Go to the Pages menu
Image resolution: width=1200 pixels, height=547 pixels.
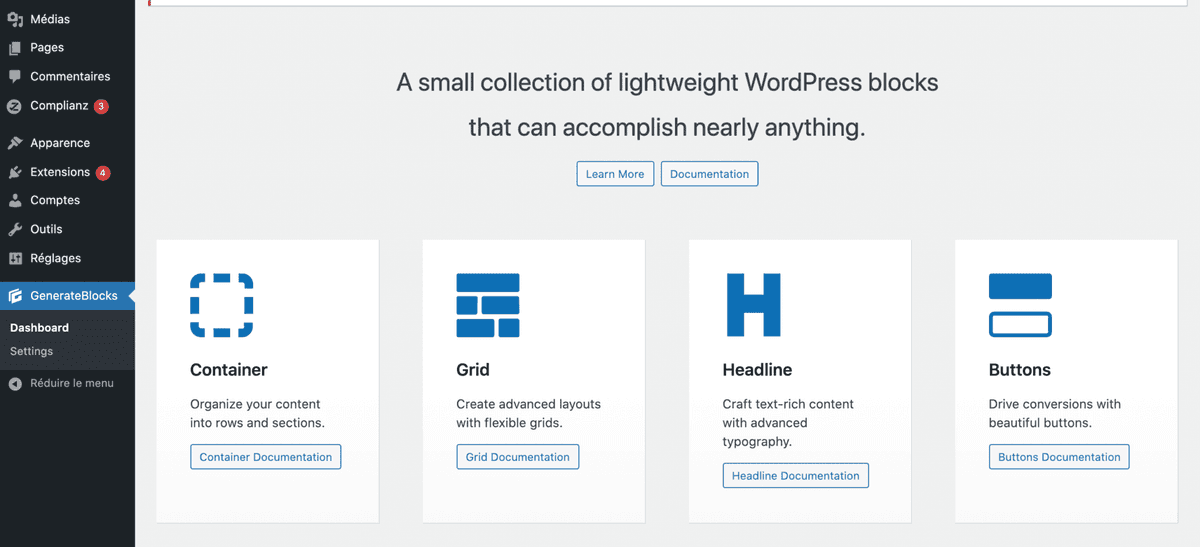tap(46, 47)
